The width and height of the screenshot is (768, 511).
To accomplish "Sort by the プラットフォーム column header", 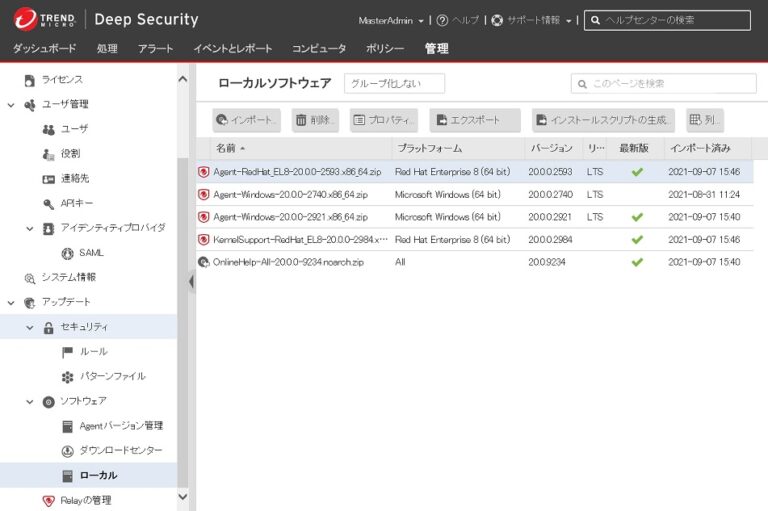I will tap(458, 148).
